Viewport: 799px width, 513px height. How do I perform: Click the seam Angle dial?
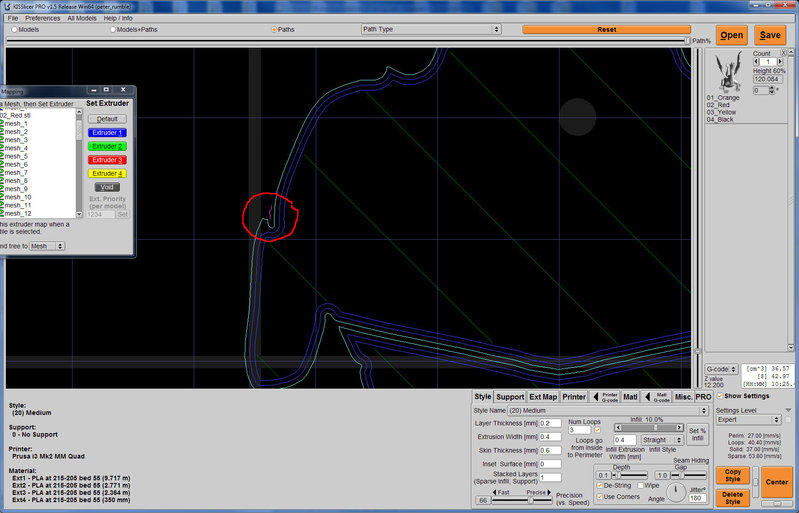click(676, 492)
